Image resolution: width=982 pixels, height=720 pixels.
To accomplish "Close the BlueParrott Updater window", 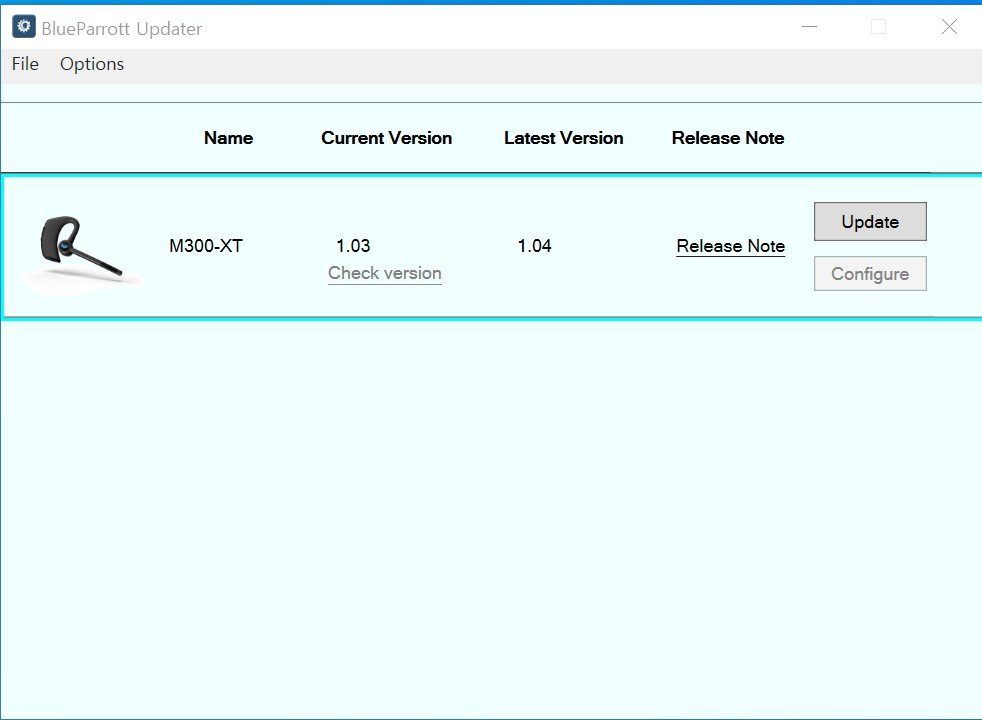I will click(949, 27).
